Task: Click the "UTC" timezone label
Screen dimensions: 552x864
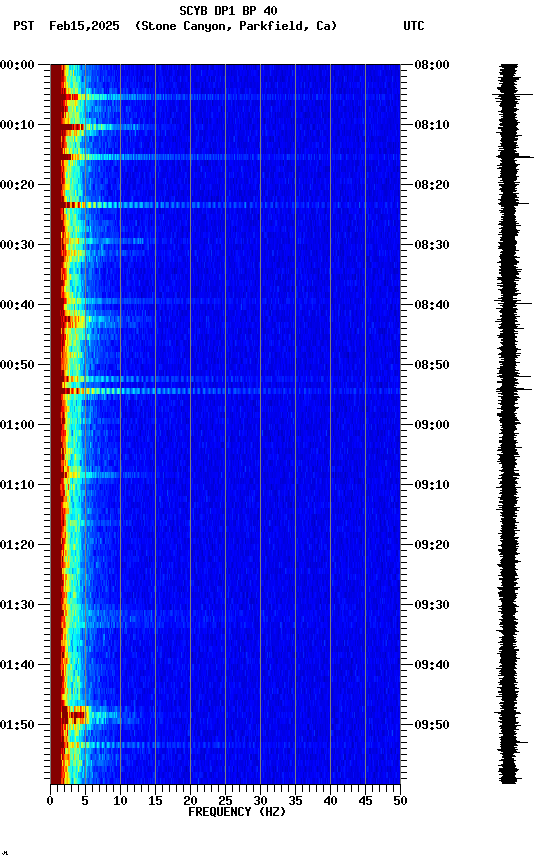Action: coord(414,26)
